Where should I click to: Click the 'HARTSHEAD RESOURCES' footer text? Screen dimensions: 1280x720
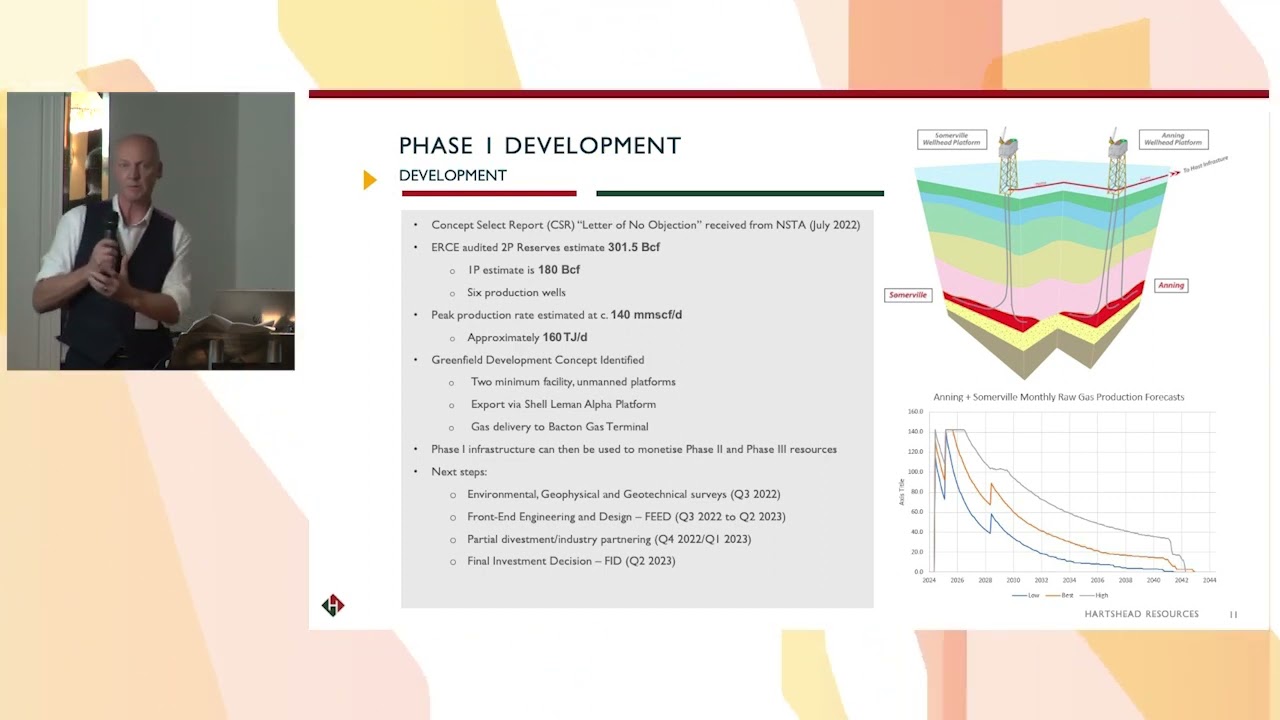1141,614
